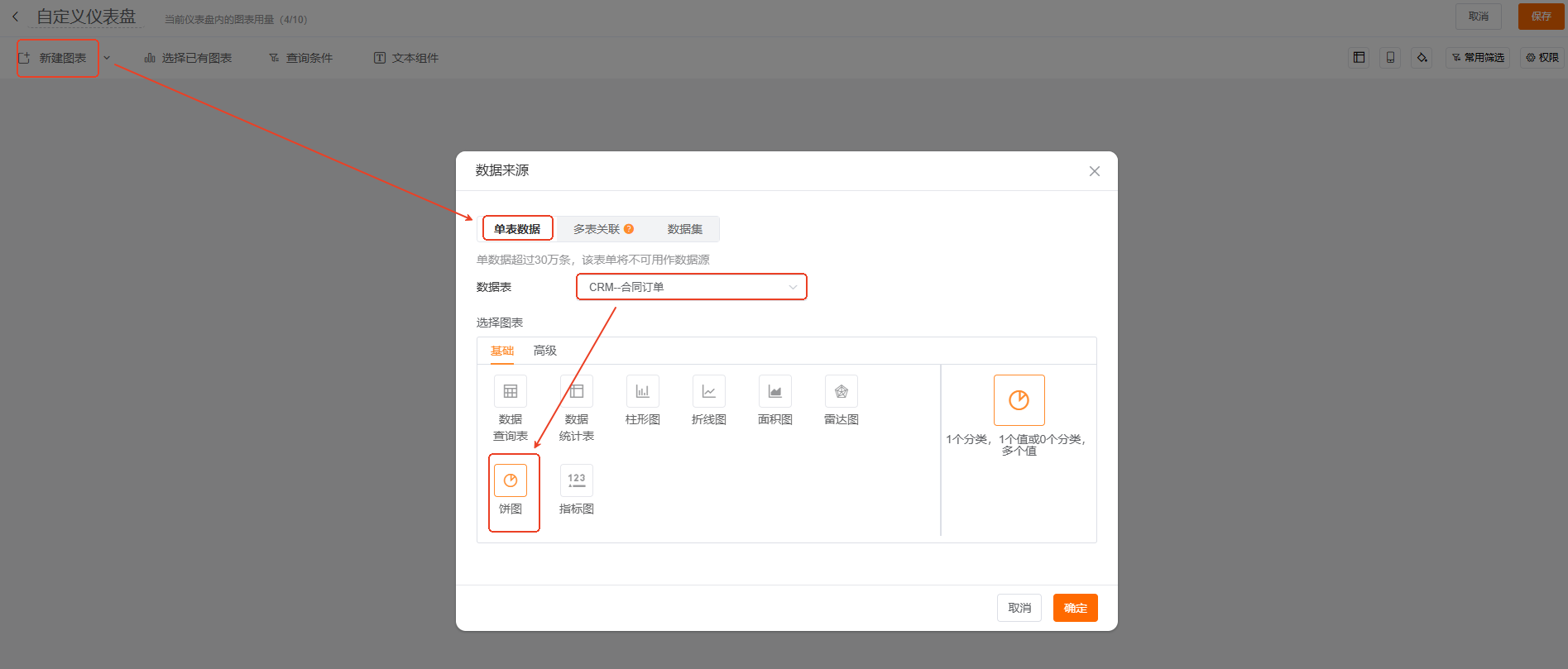Click the orange 确定 button
This screenshot has width=1568, height=669.
click(1075, 608)
